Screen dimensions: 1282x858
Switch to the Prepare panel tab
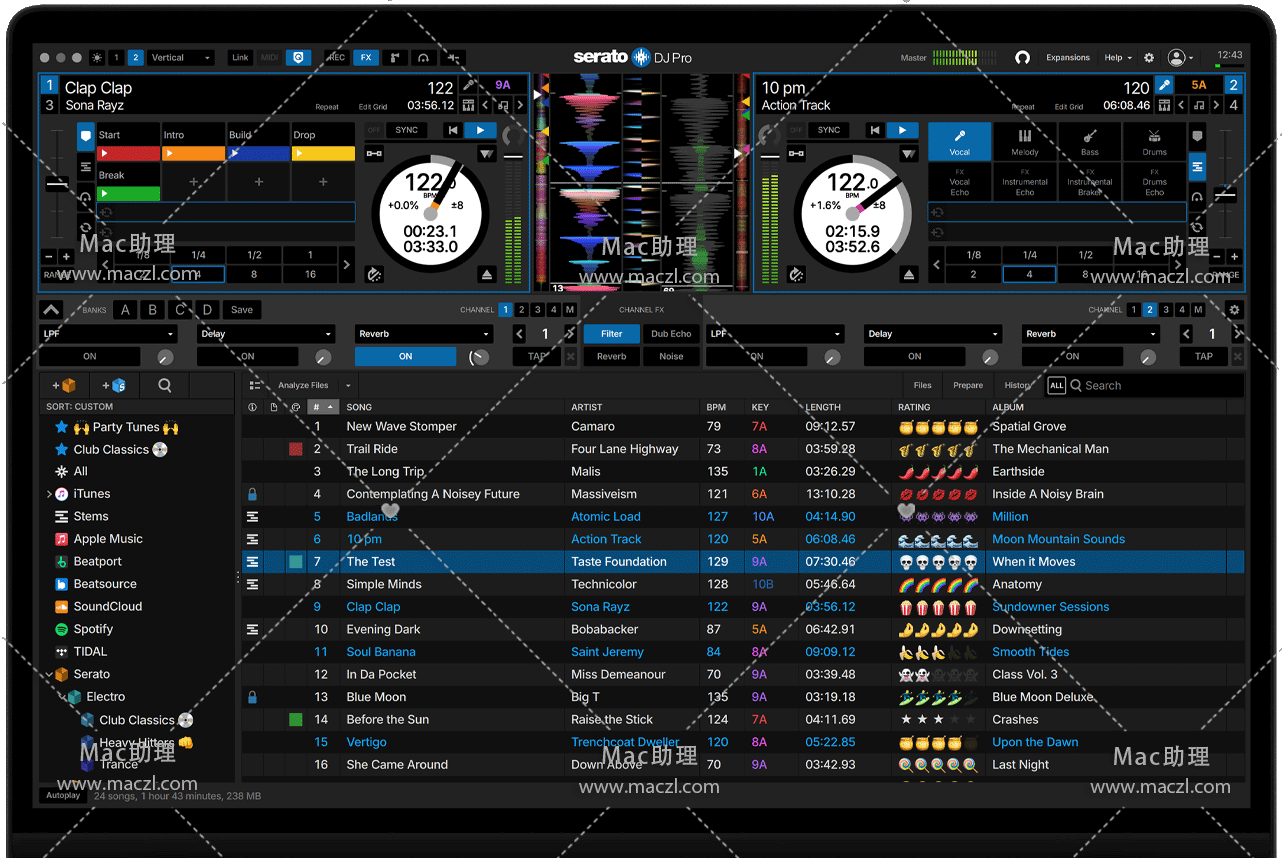(967, 385)
